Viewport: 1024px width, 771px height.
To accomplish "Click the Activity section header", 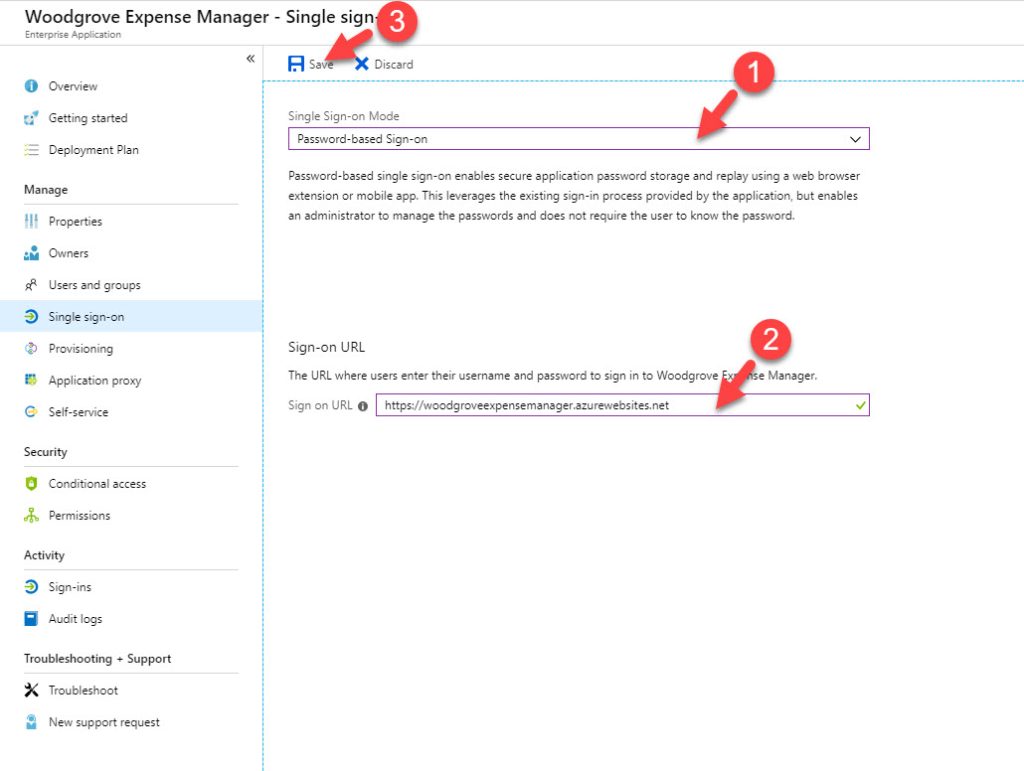I will [x=44, y=556].
